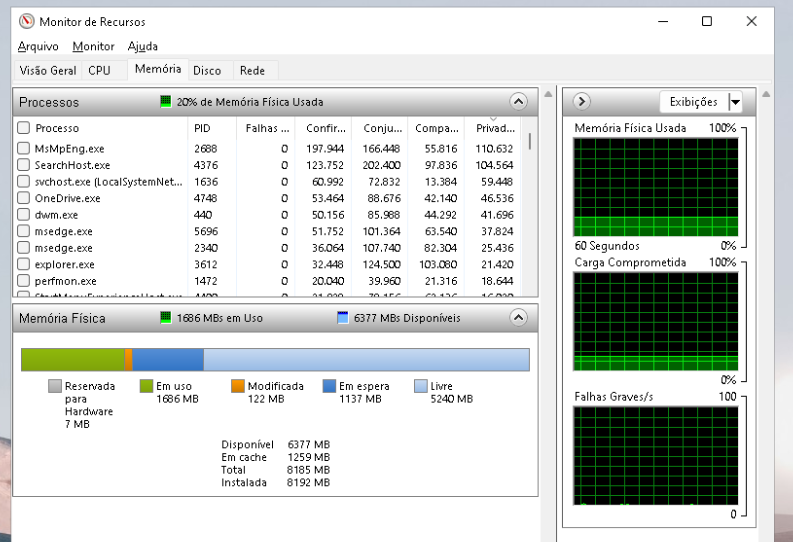Click the light blue Livre legend square
Viewport: 793px width, 542px height.
coord(420,386)
